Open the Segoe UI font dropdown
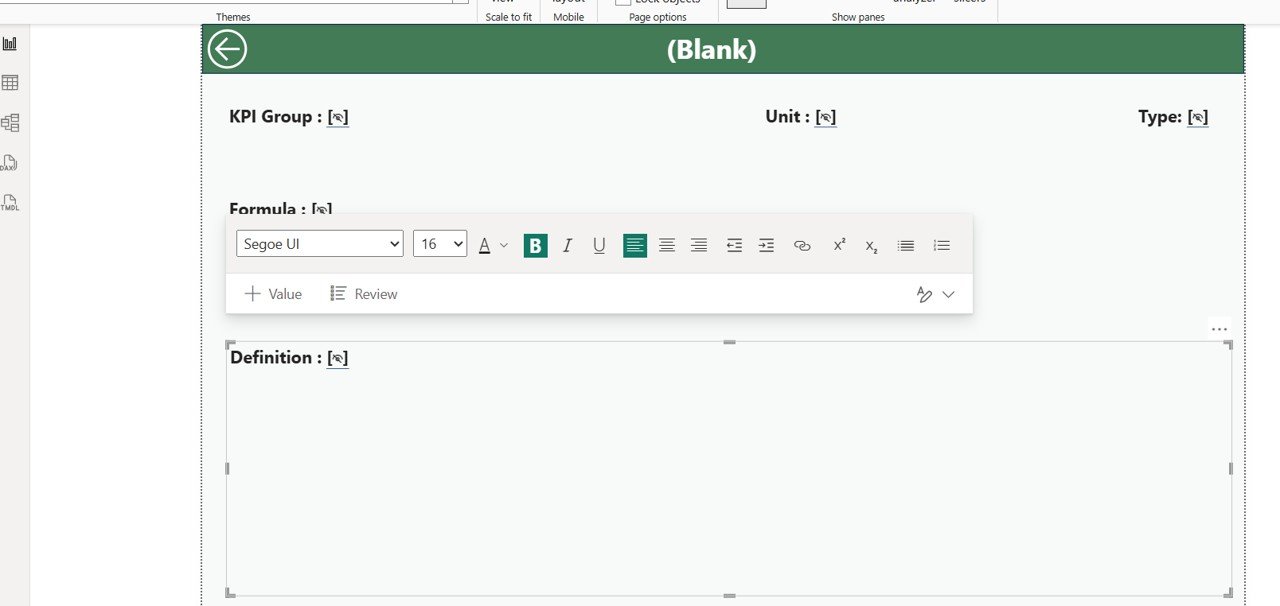The height and width of the screenshot is (606, 1280). pos(319,244)
